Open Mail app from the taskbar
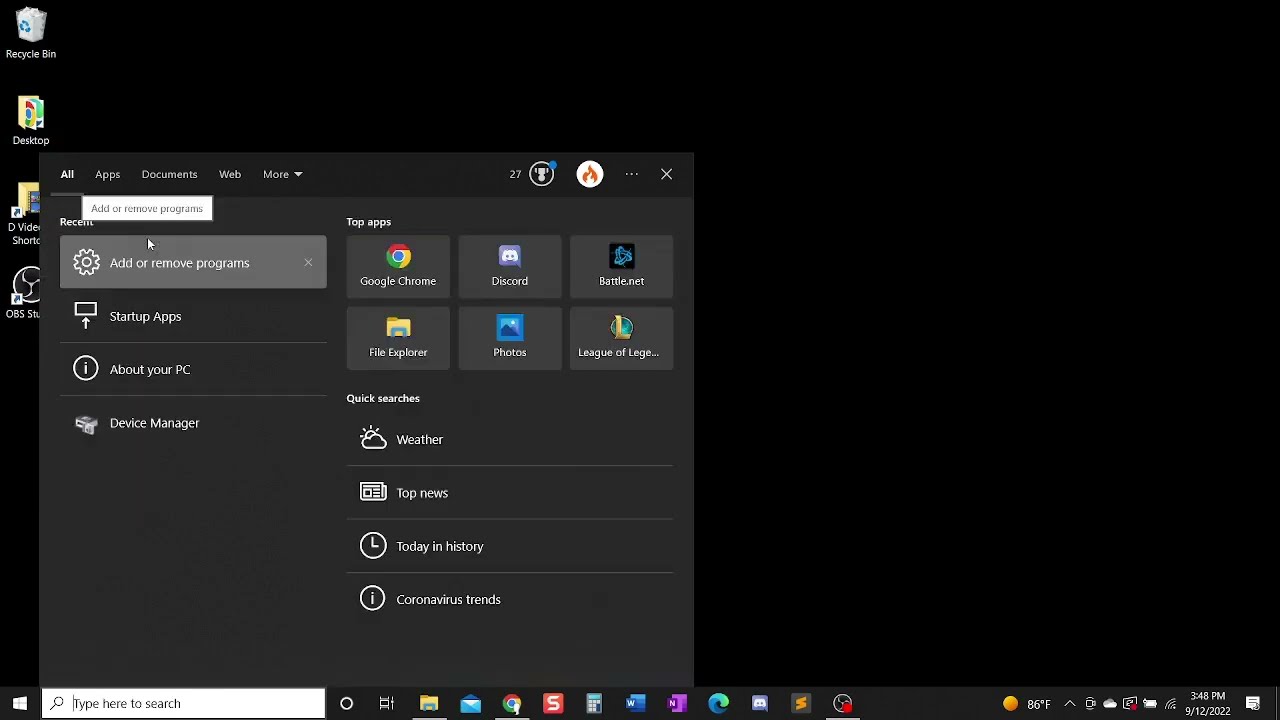 click(x=470, y=703)
